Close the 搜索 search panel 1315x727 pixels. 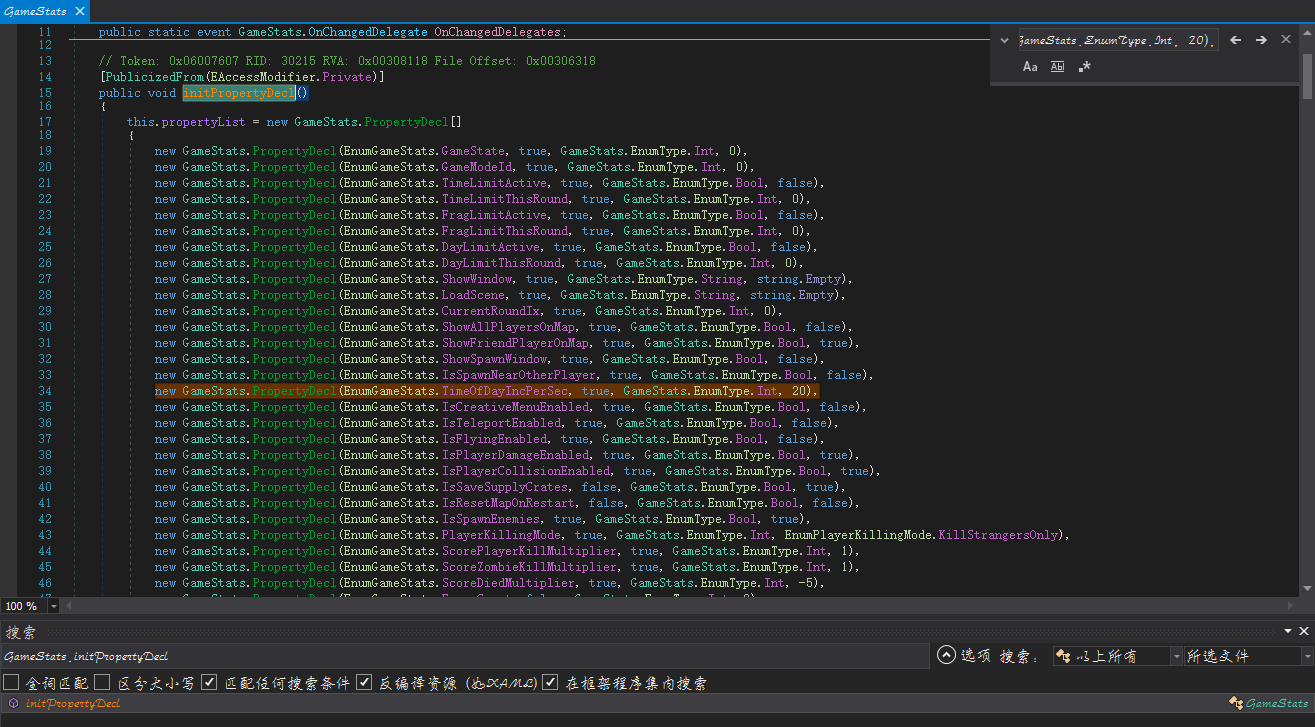(x=1303, y=631)
